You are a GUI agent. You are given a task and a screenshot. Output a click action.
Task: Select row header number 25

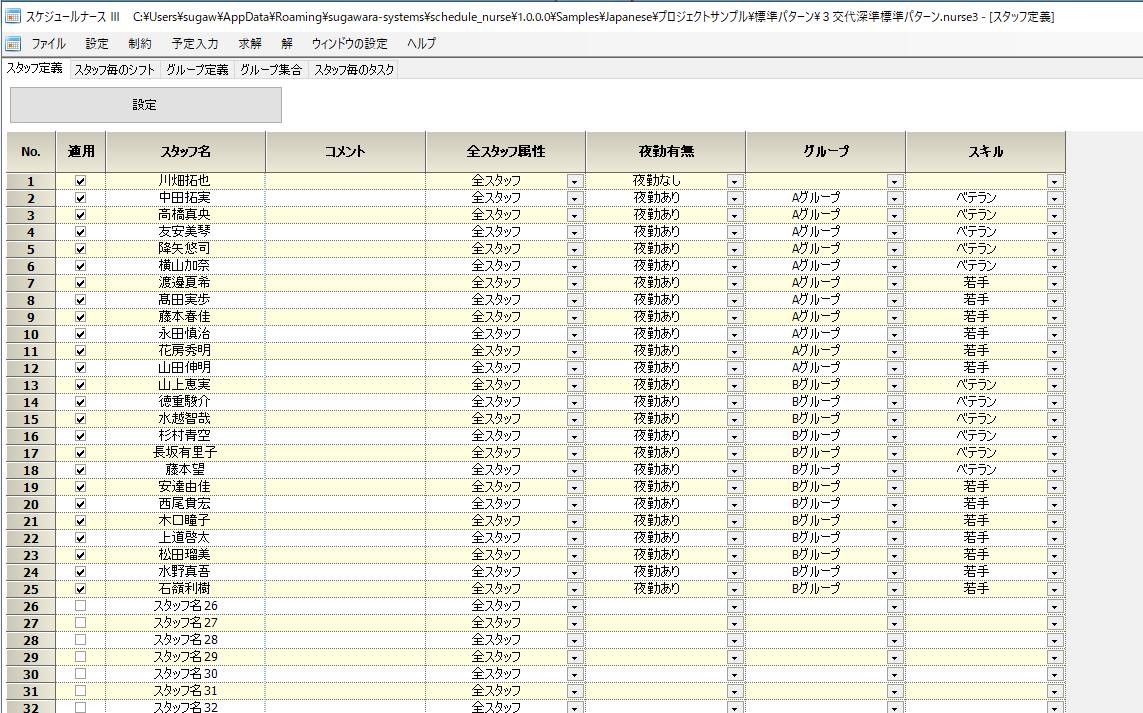[x=31, y=589]
